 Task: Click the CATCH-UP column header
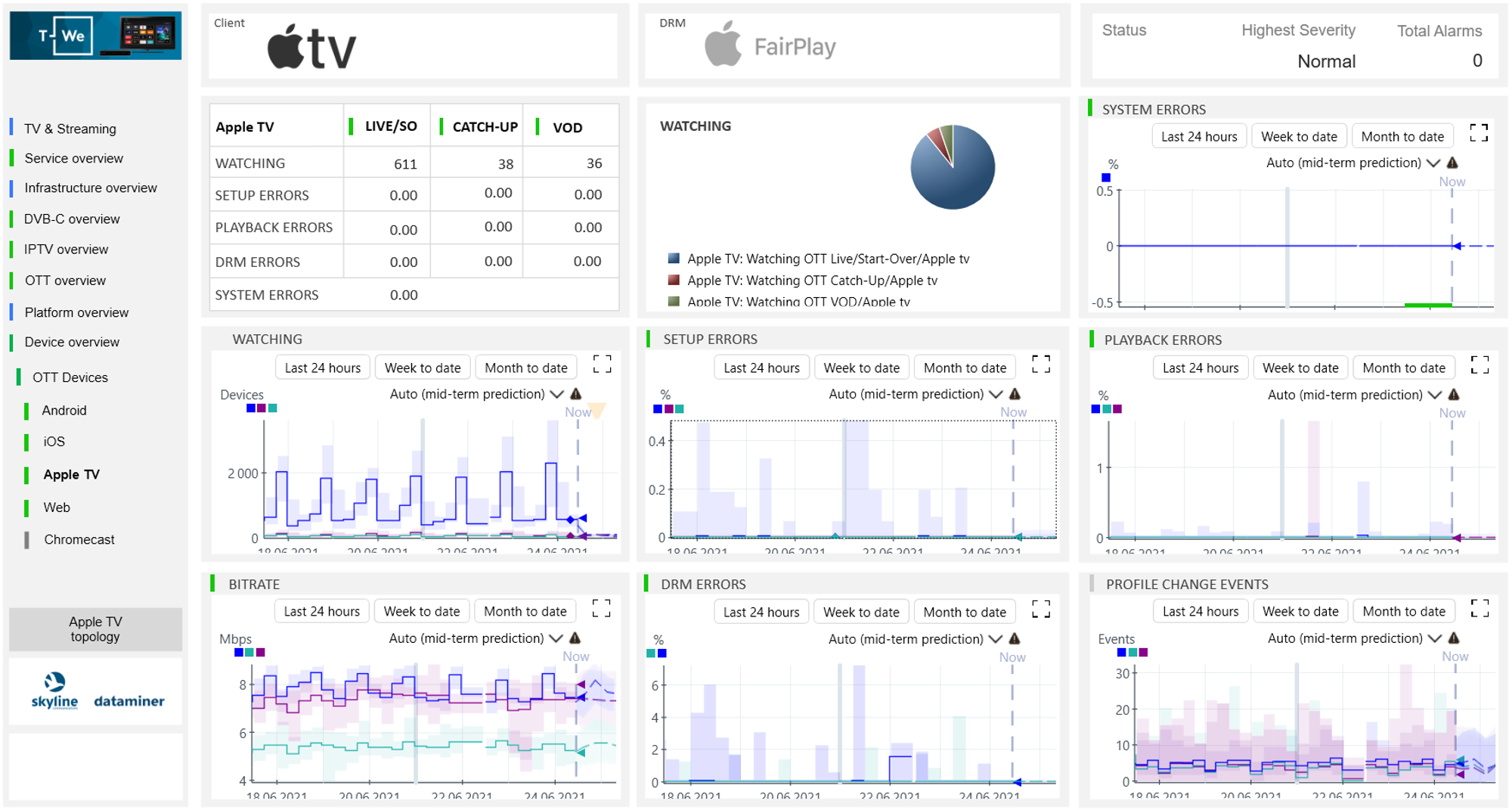tap(485, 127)
